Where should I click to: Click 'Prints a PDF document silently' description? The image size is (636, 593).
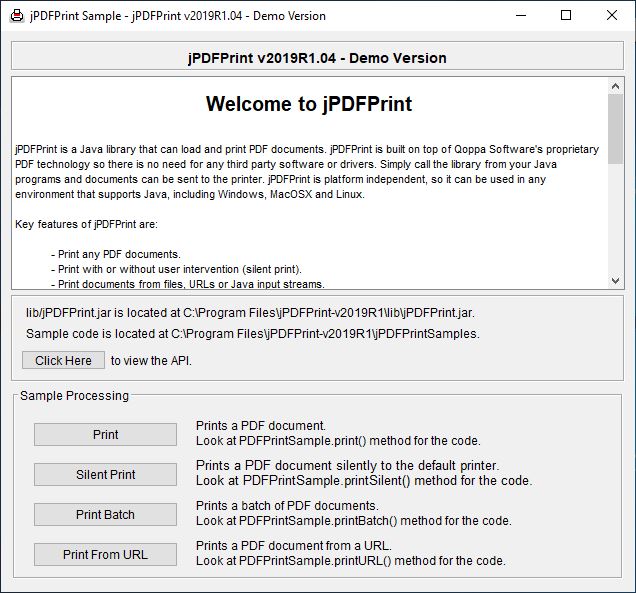pos(348,465)
